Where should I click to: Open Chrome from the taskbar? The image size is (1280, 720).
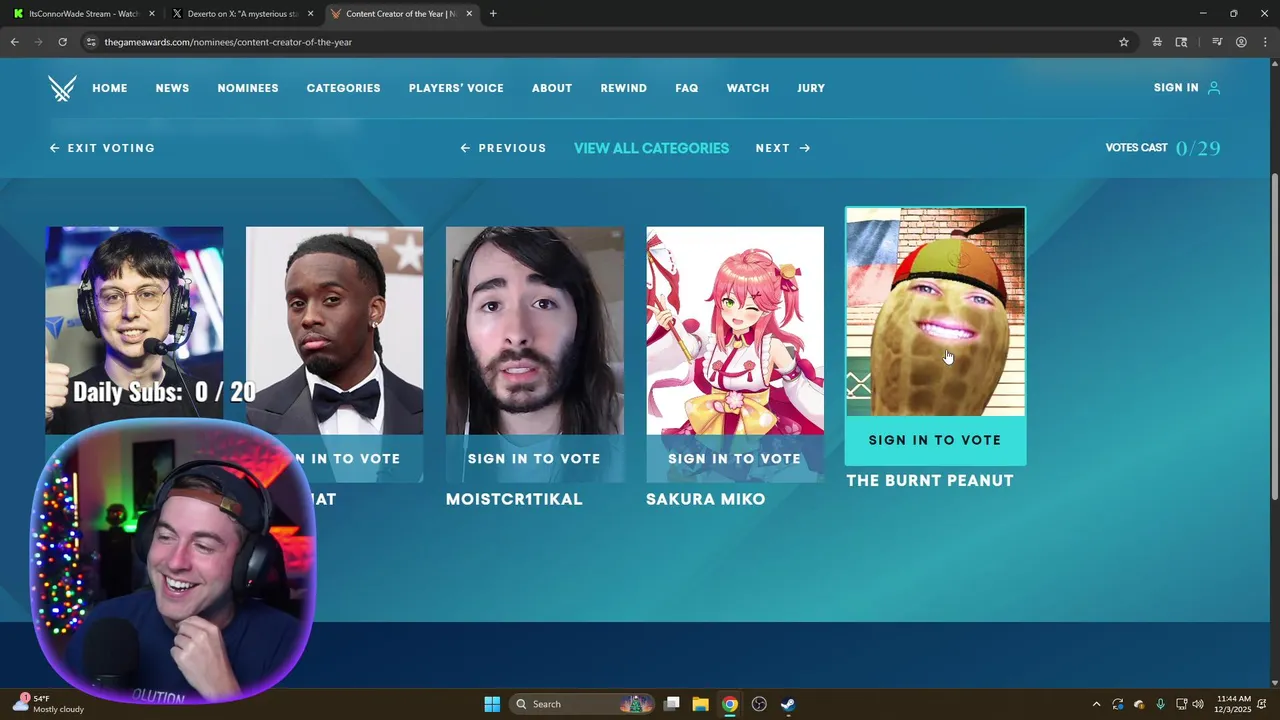730,704
